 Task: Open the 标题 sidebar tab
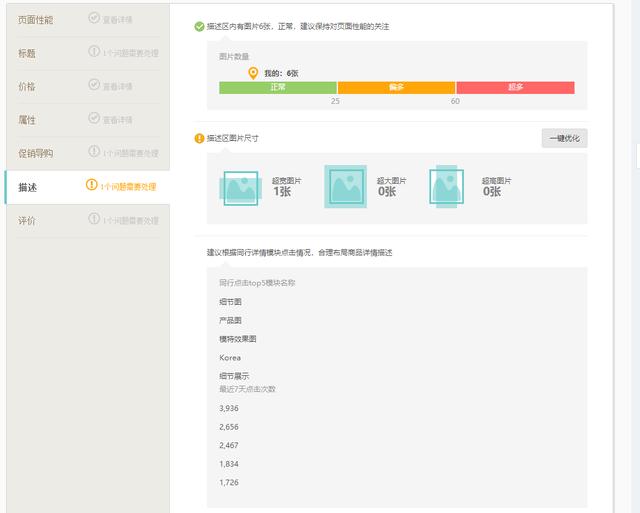coord(87,53)
